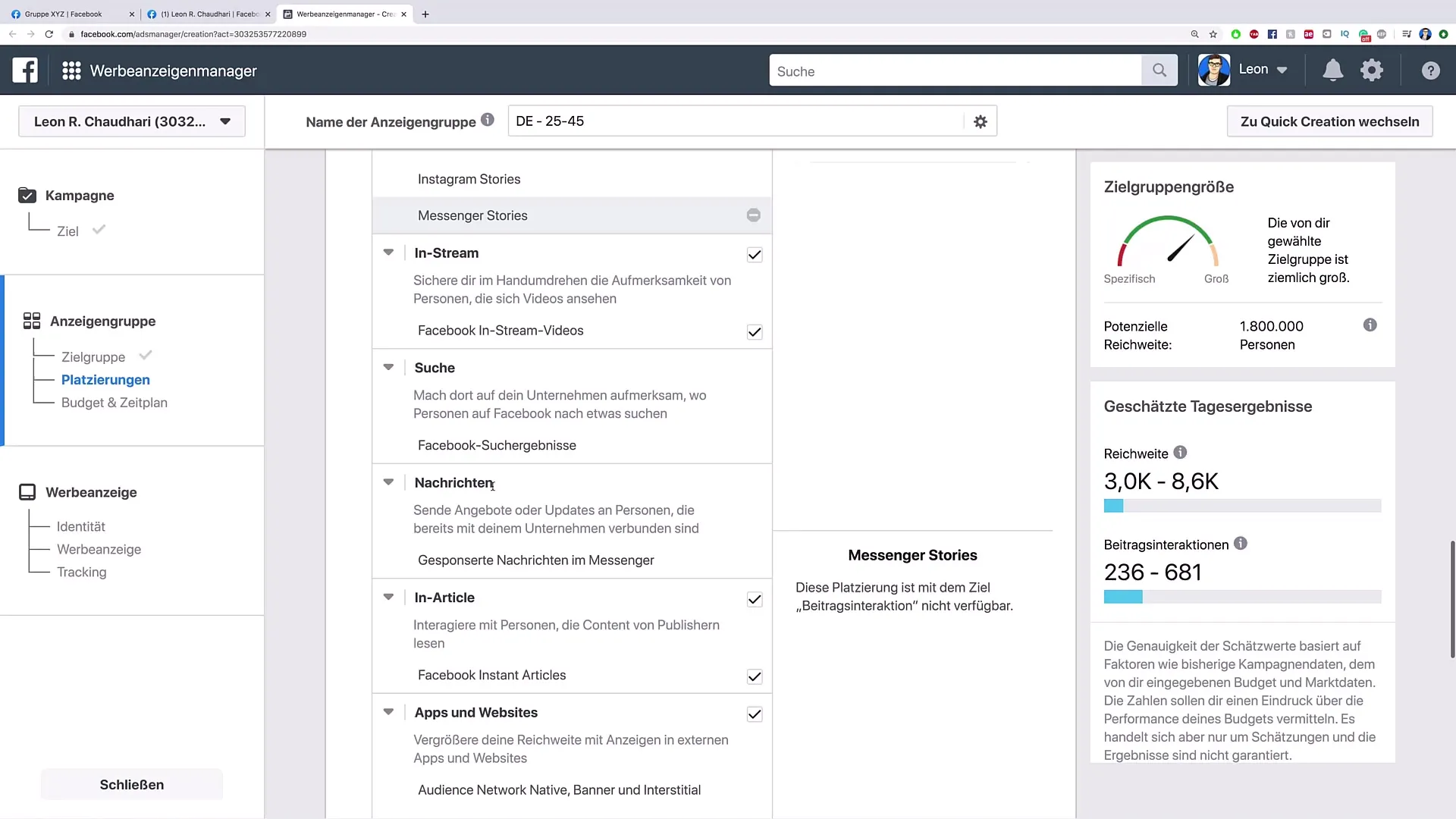Viewport: 1456px width, 819px height.
Task: Click the browser forward arrow
Action: pyautogui.click(x=30, y=34)
